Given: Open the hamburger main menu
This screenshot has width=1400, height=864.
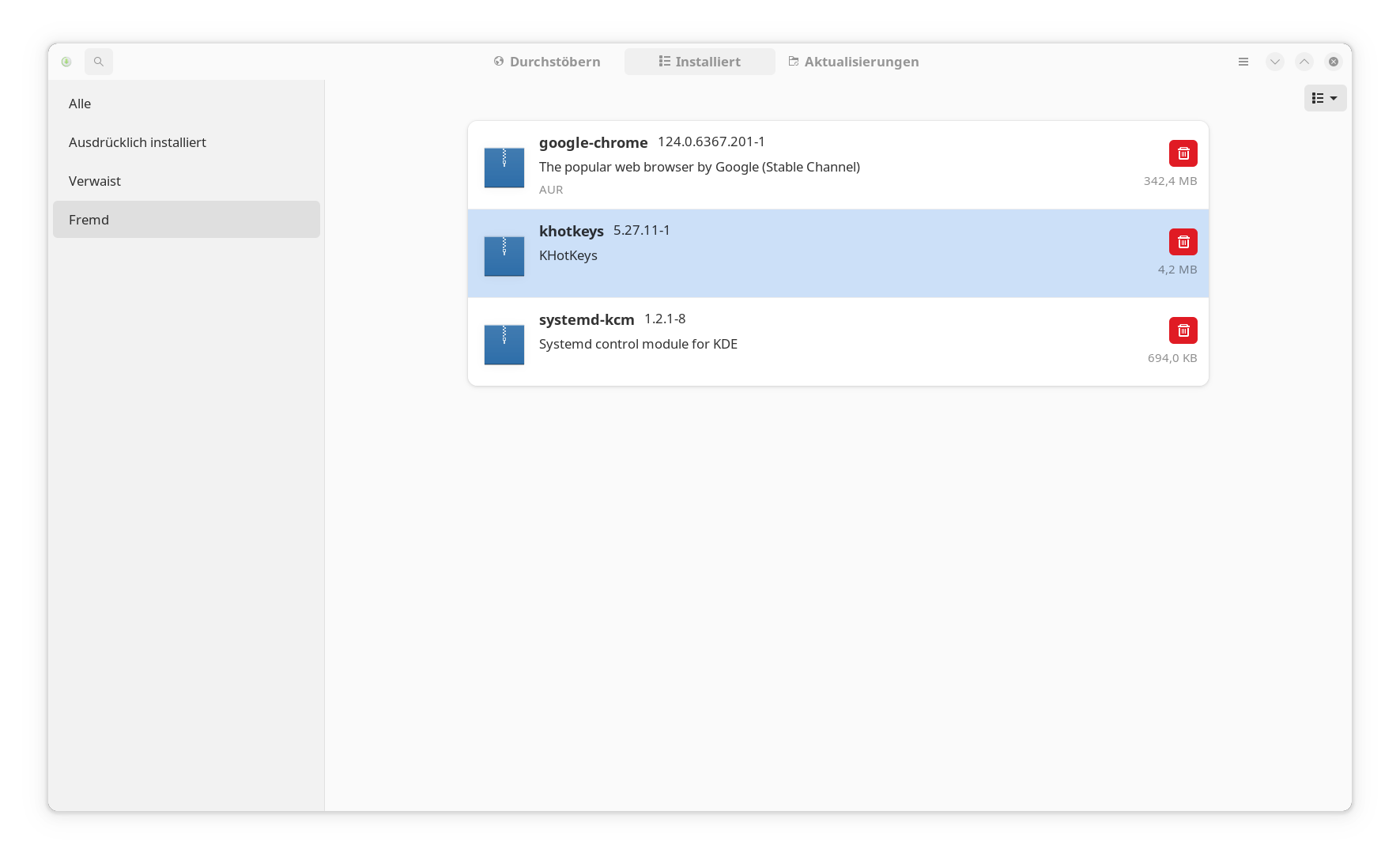Looking at the screenshot, I should 1243,62.
